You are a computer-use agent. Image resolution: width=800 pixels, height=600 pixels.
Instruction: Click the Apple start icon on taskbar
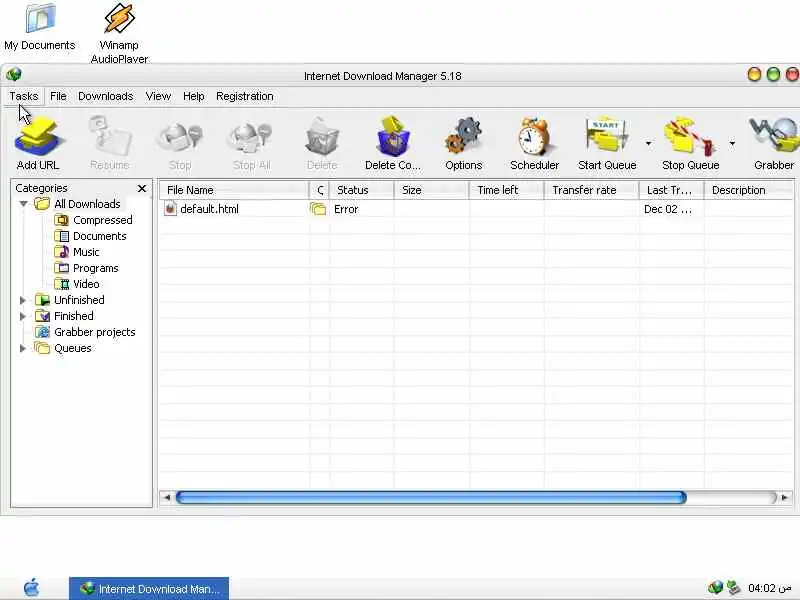click(x=32, y=587)
